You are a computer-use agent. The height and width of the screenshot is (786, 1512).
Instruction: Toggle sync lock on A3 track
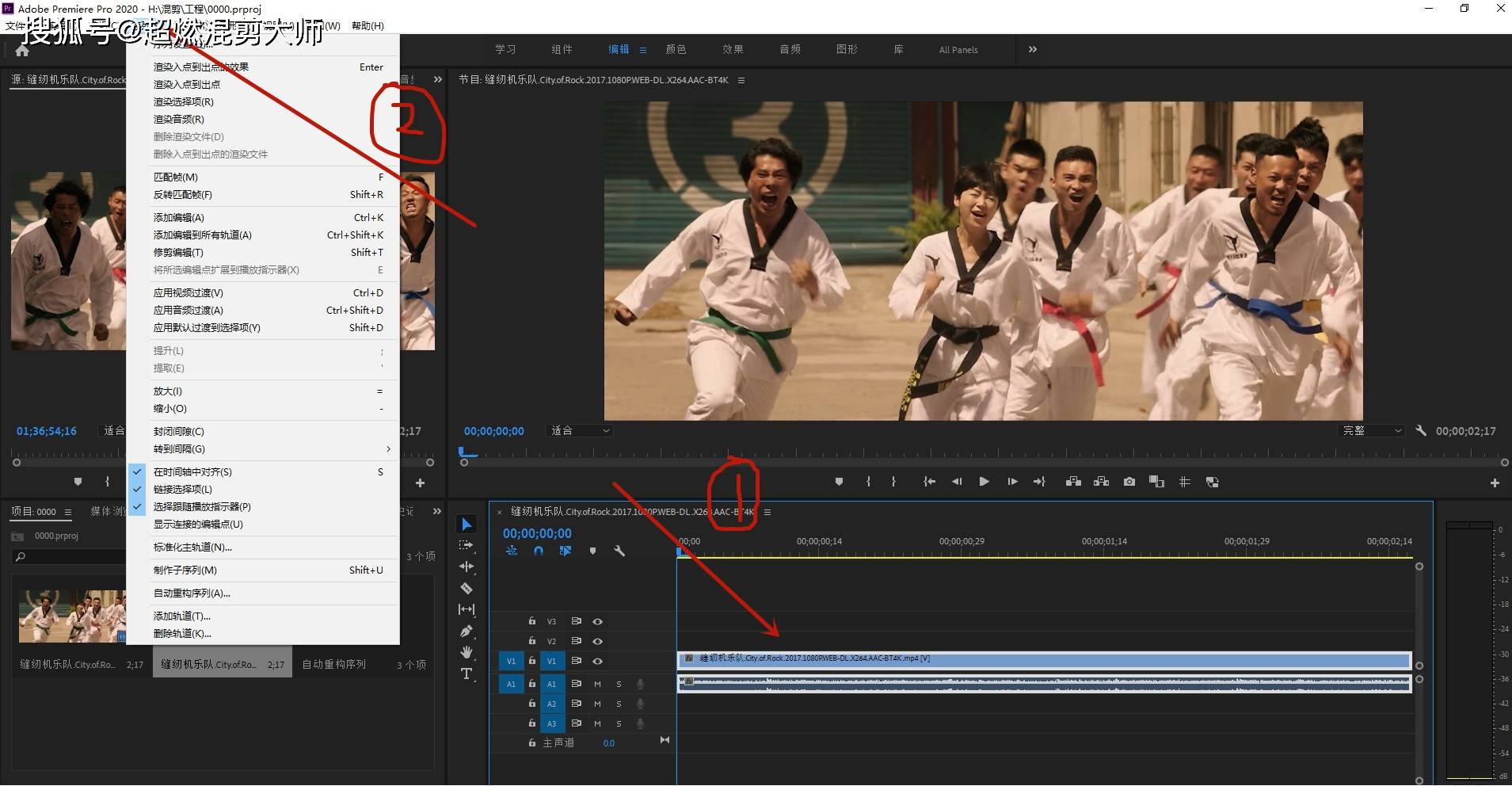[x=577, y=723]
